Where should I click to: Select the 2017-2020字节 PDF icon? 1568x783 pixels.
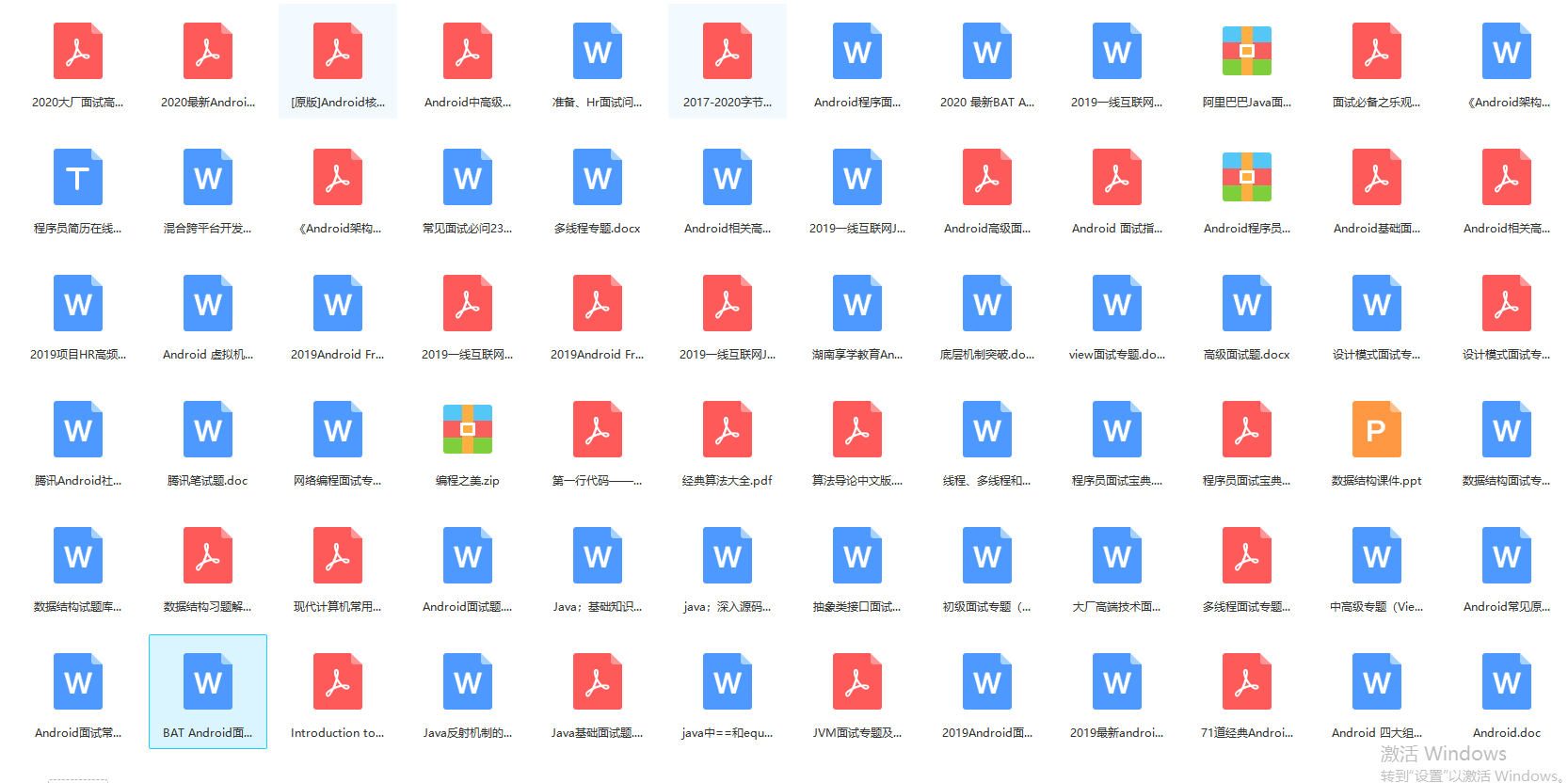pyautogui.click(x=728, y=51)
